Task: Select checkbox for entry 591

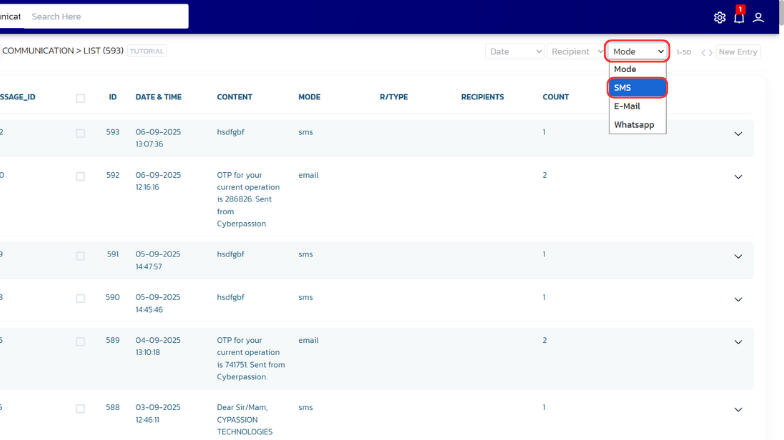Action: 80,256
